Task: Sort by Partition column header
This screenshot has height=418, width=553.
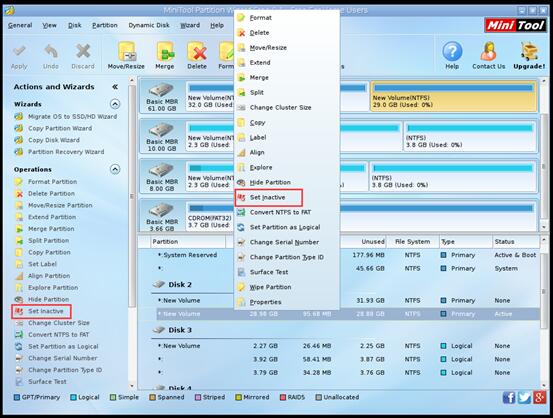Action: coord(188,242)
